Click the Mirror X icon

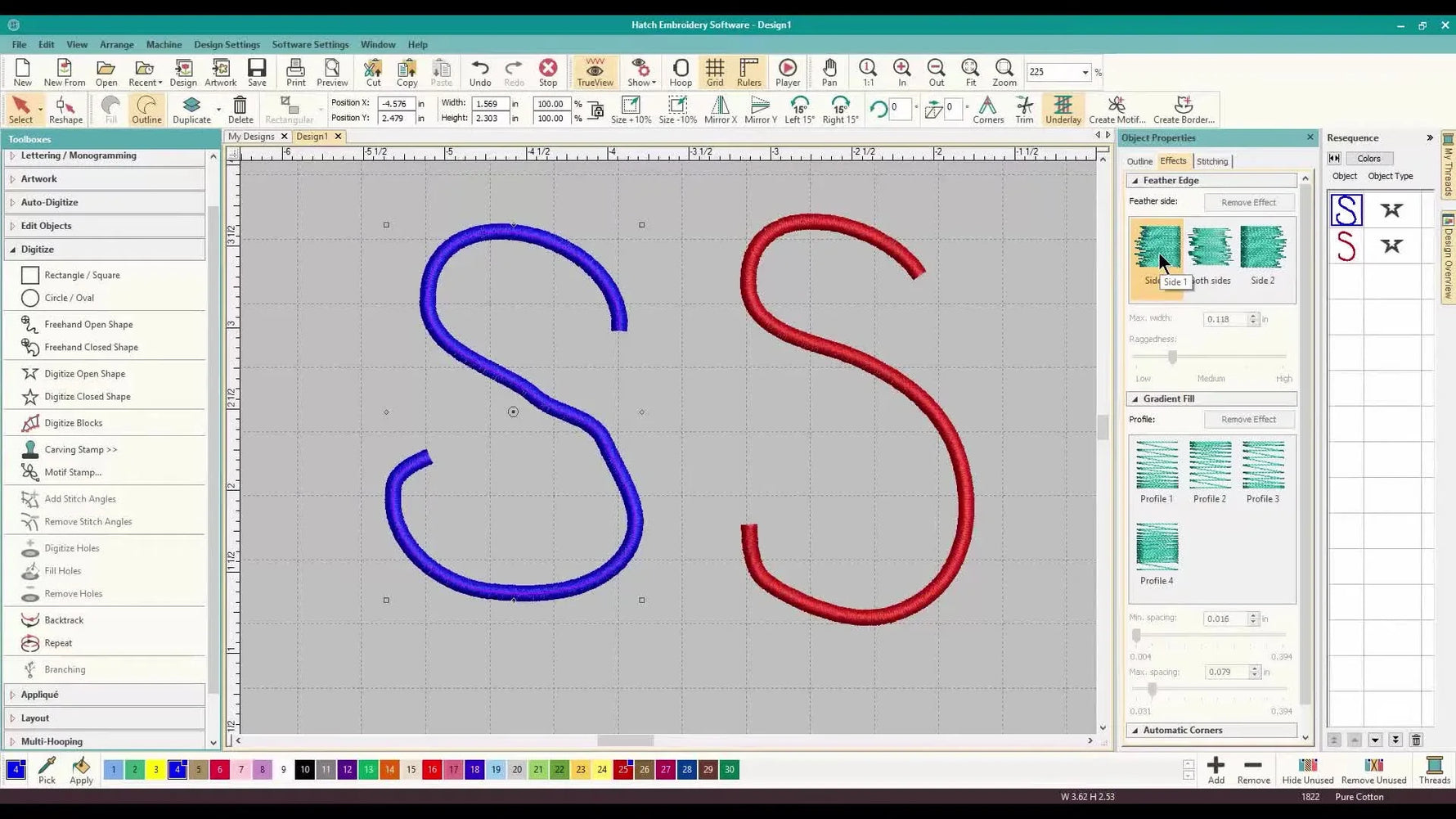click(x=720, y=110)
